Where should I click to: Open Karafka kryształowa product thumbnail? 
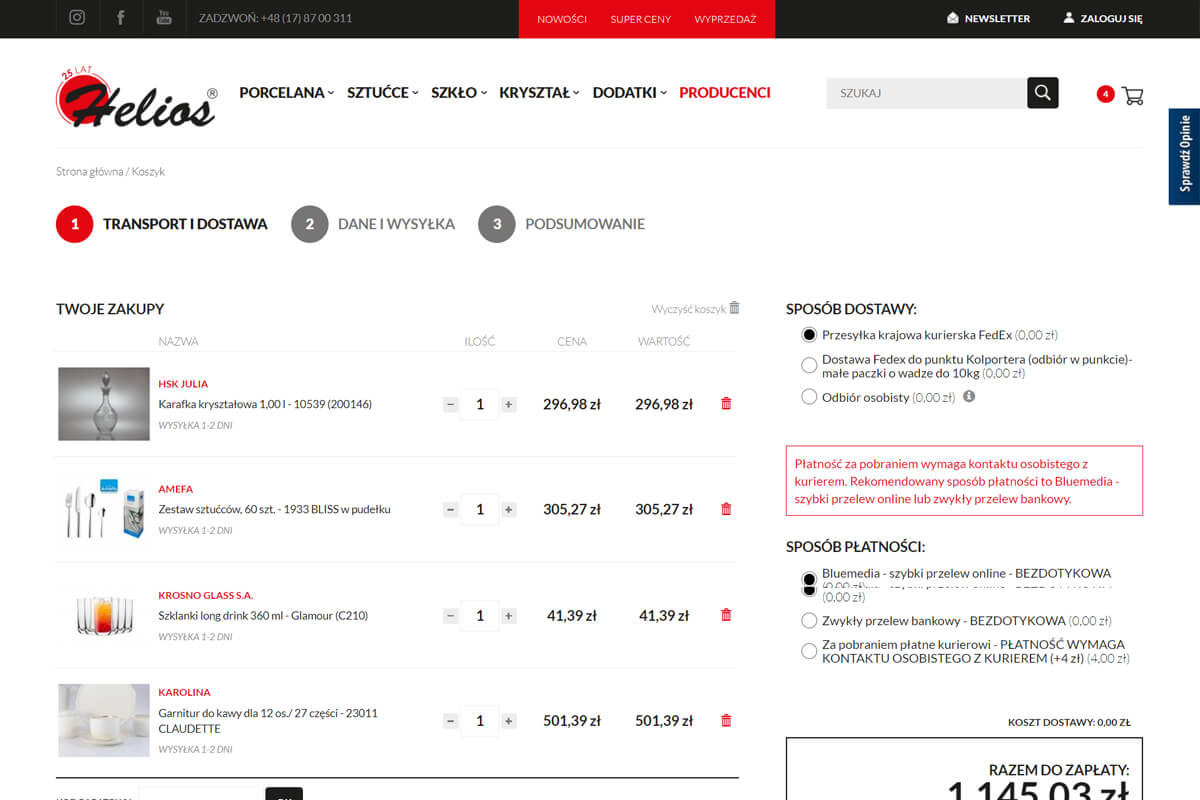pyautogui.click(x=104, y=404)
